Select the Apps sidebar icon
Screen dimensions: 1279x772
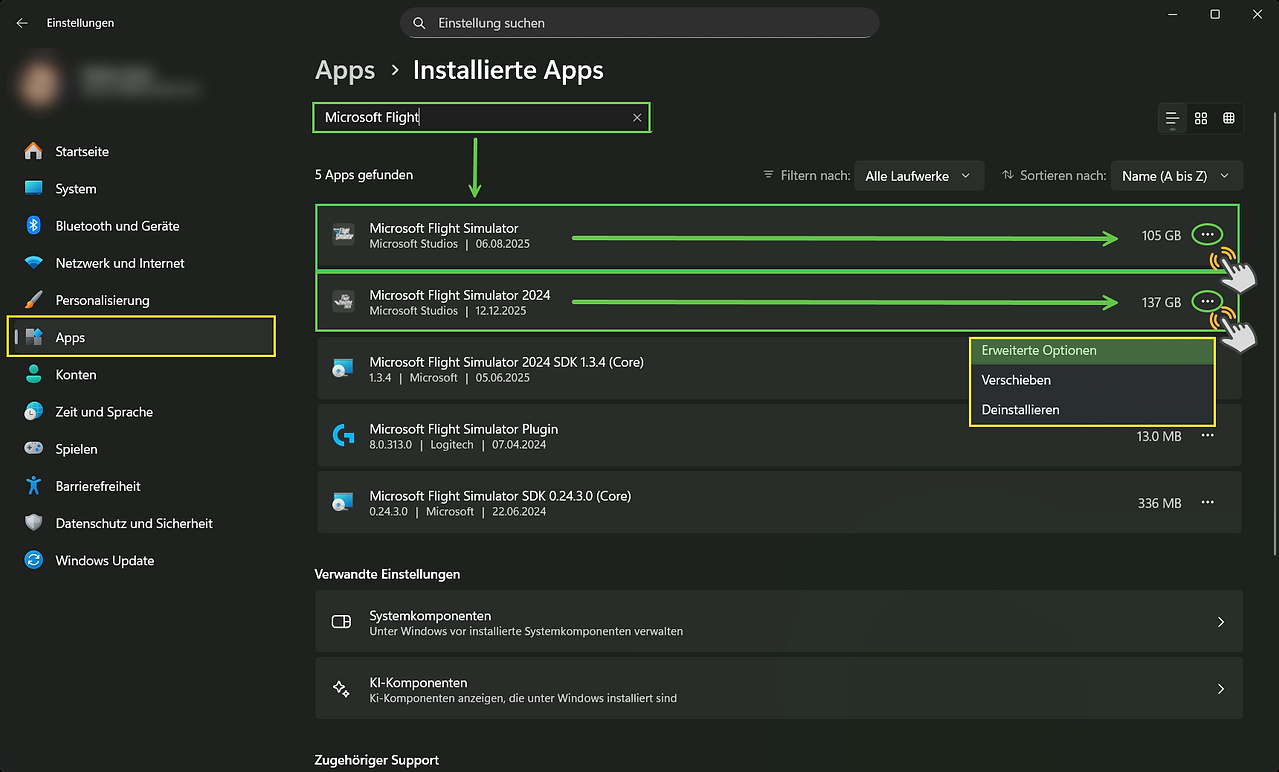[x=34, y=337]
